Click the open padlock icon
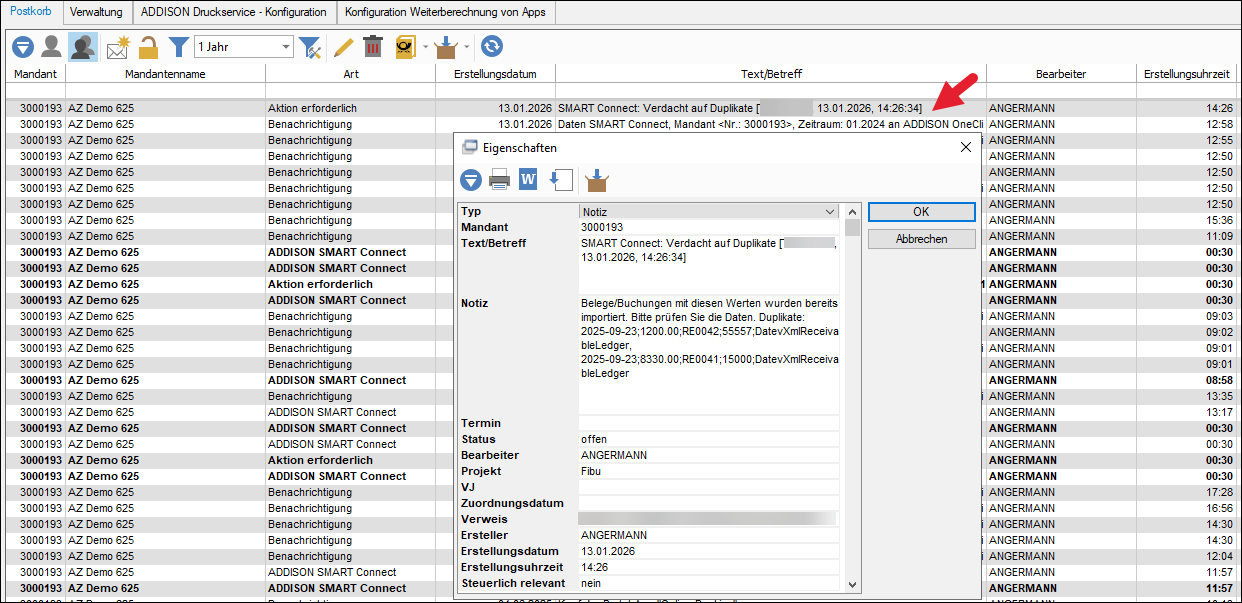 tap(149, 46)
